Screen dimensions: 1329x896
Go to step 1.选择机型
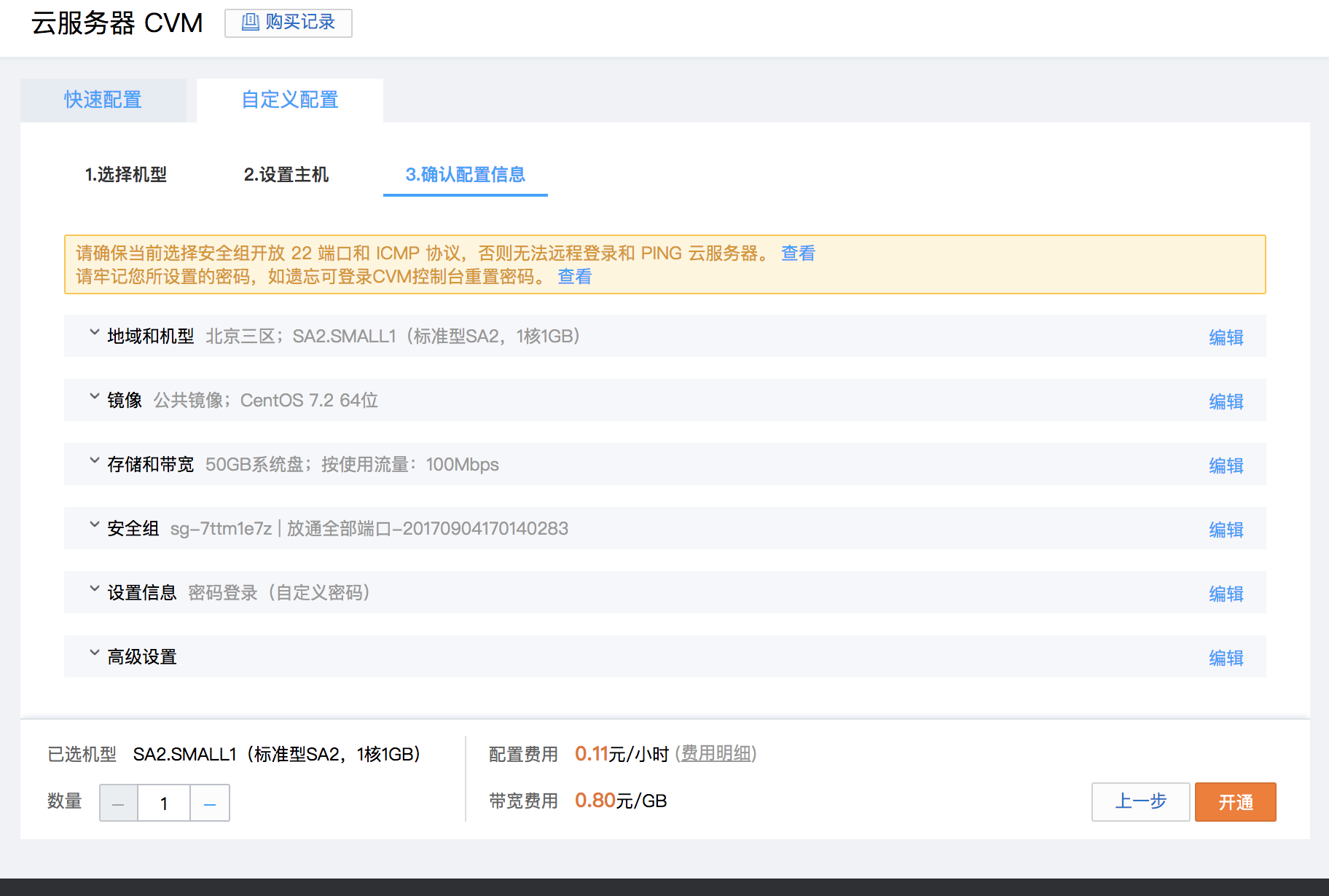pos(126,175)
